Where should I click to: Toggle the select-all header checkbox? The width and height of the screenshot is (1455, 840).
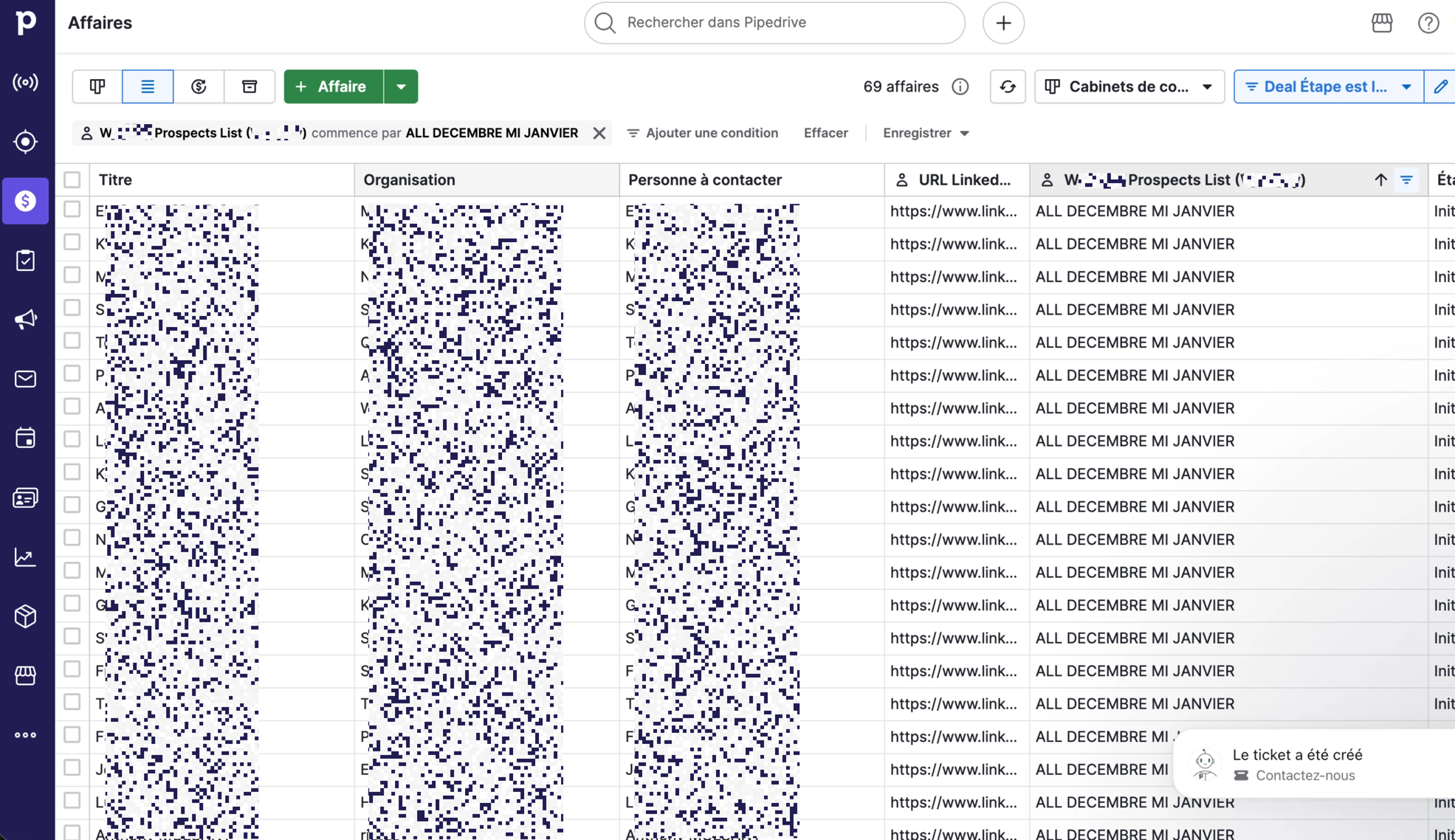72,179
